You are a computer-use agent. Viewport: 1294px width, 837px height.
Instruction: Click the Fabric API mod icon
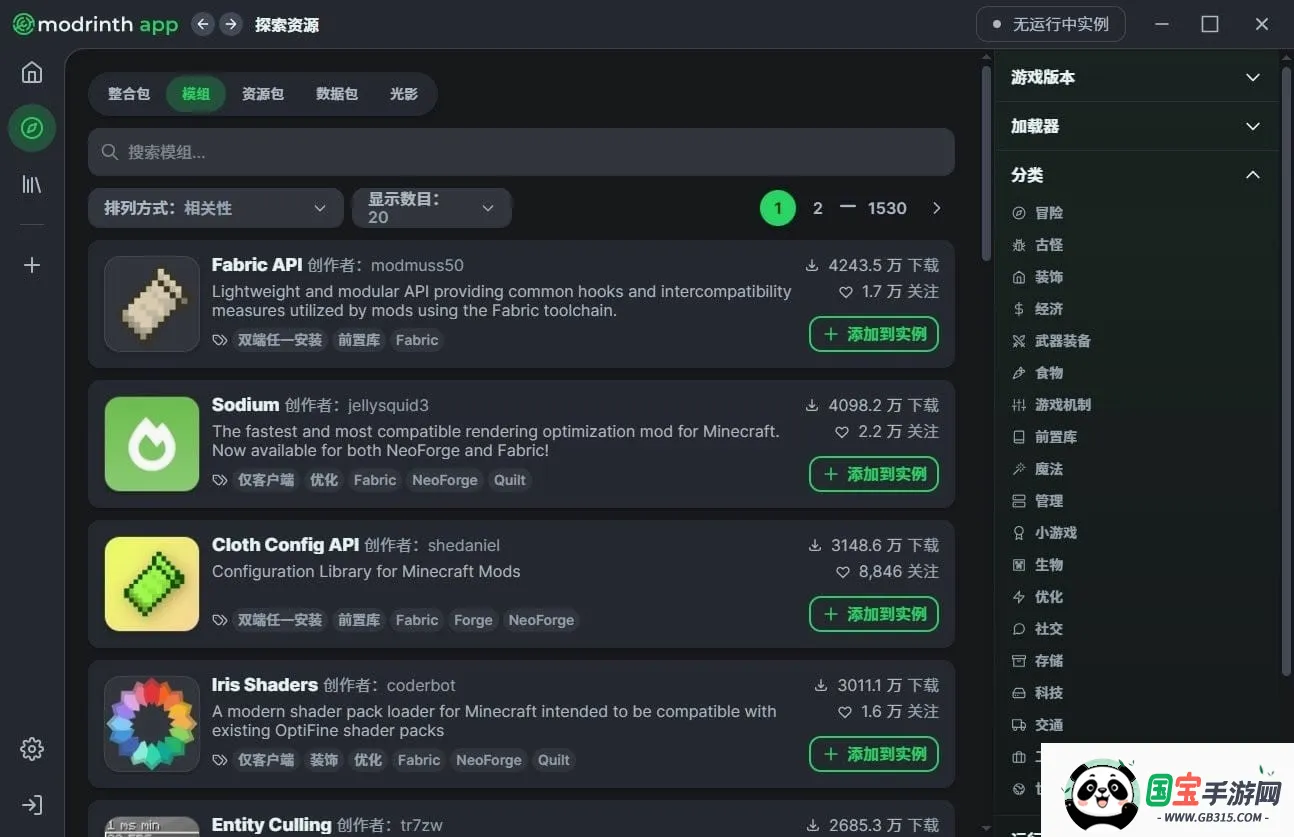click(152, 304)
